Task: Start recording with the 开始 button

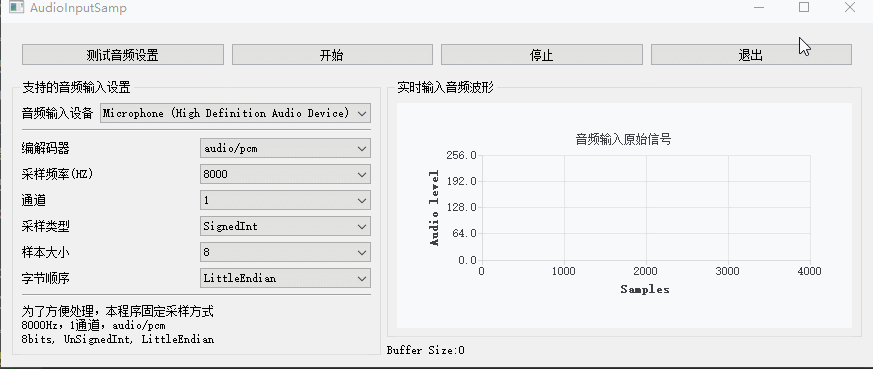Action: (x=332, y=55)
